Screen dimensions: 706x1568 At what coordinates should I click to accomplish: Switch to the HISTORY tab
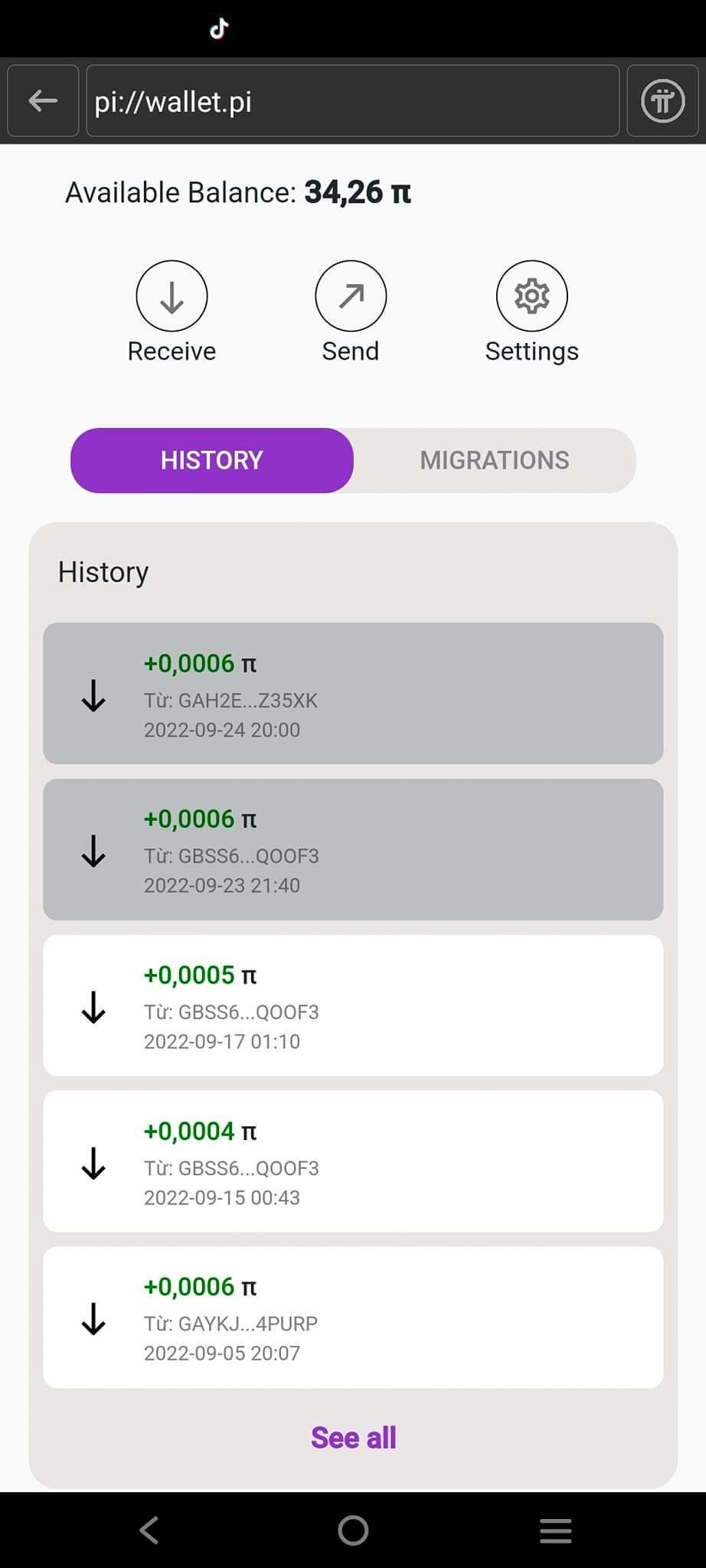tap(212, 460)
